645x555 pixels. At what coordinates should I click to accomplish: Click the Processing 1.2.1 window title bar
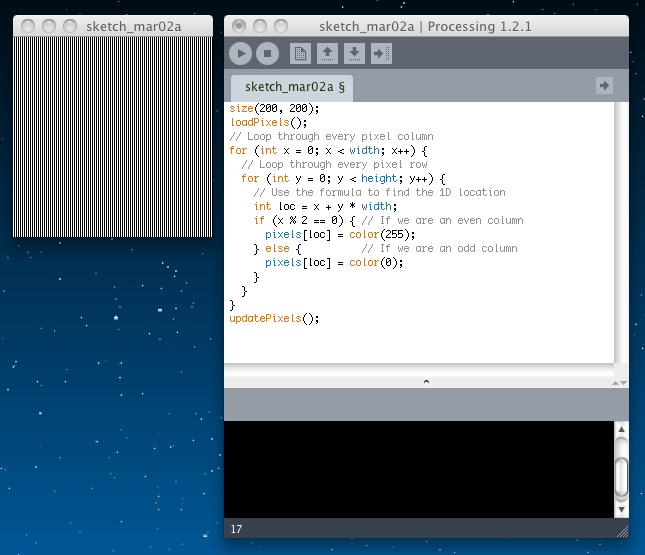click(x=425, y=26)
